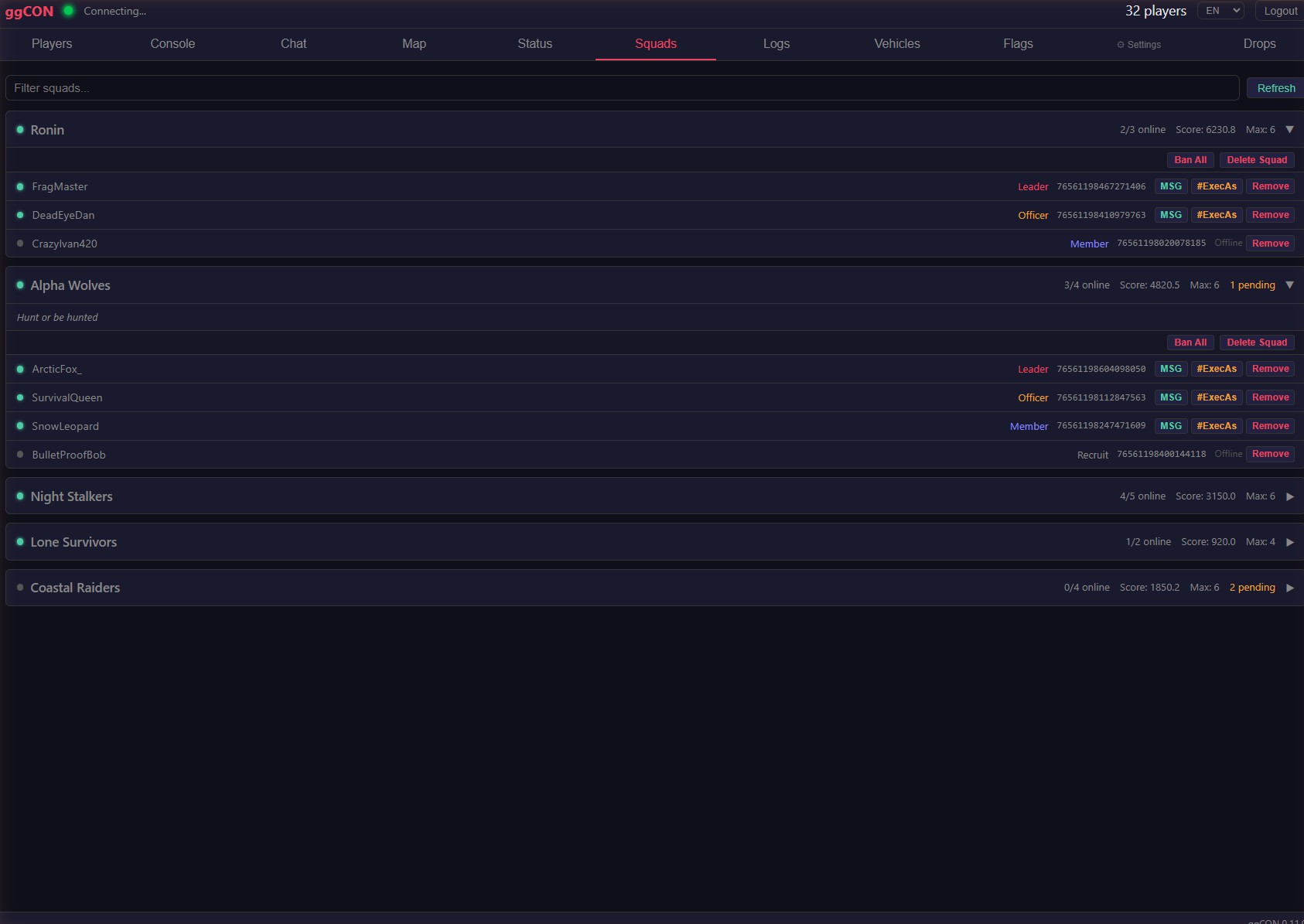Click the Filter squads input field
This screenshot has height=924, width=1304.
point(622,88)
